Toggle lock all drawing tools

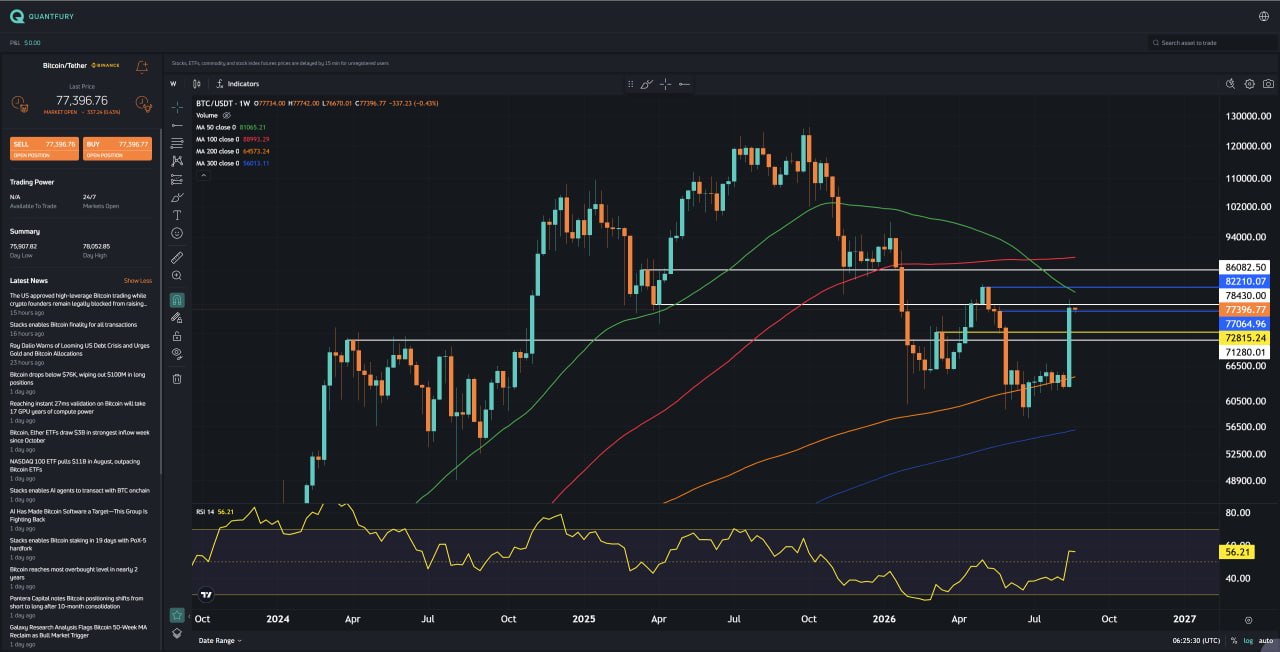coord(177,336)
